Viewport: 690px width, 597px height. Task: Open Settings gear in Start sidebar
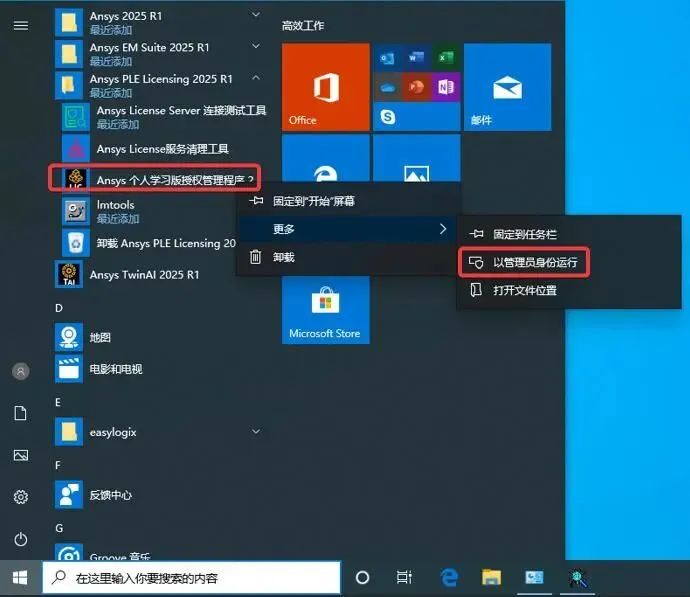[x=21, y=497]
